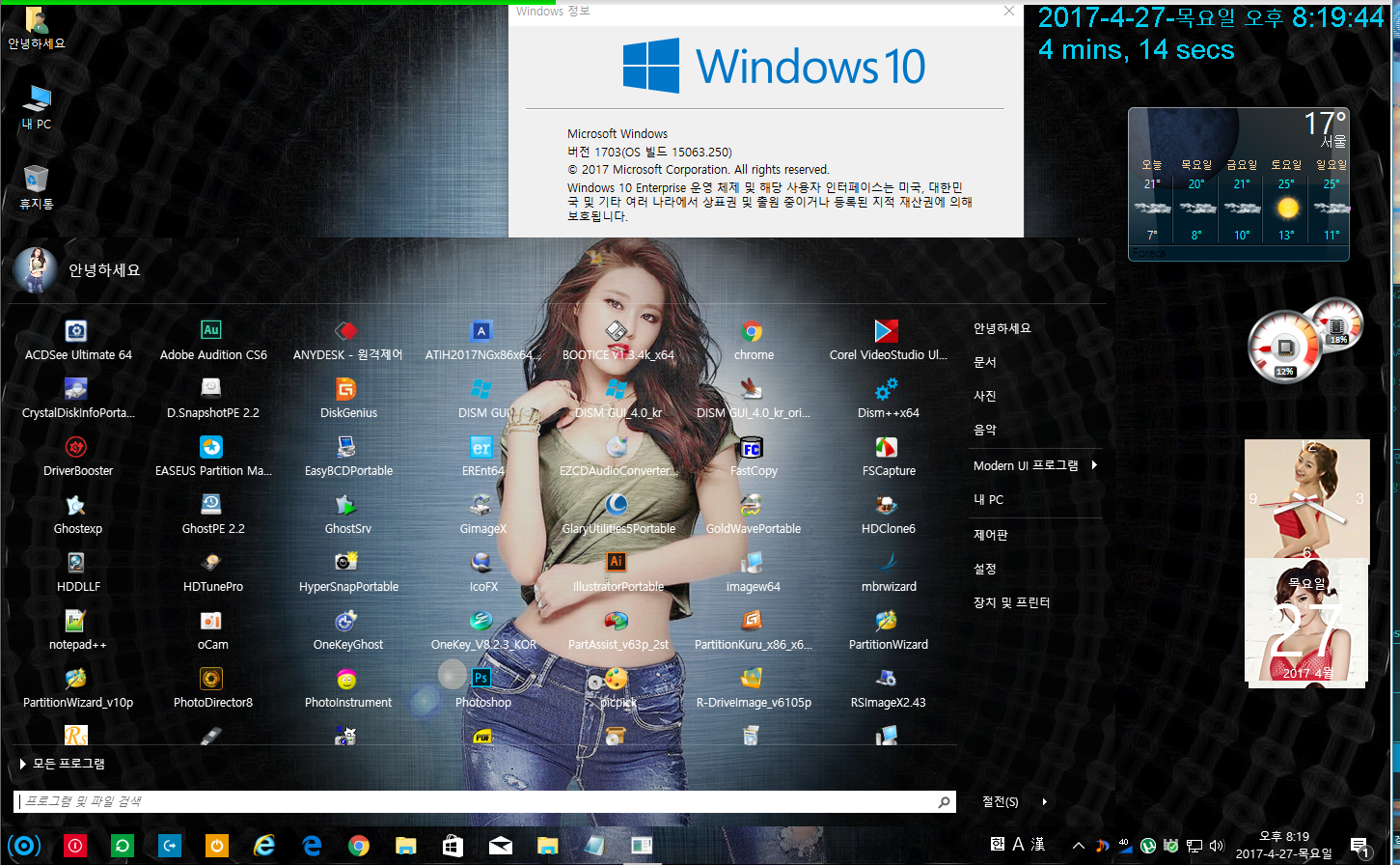
Task: Open 설정 from start menu
Action: click(x=985, y=569)
